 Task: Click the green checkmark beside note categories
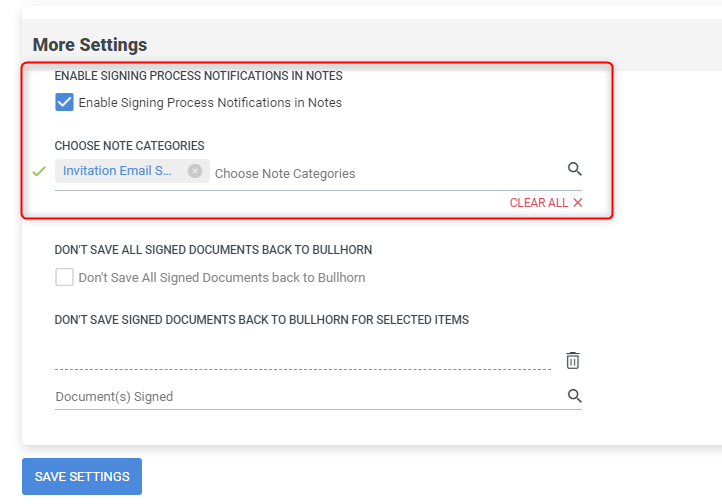tap(39, 172)
